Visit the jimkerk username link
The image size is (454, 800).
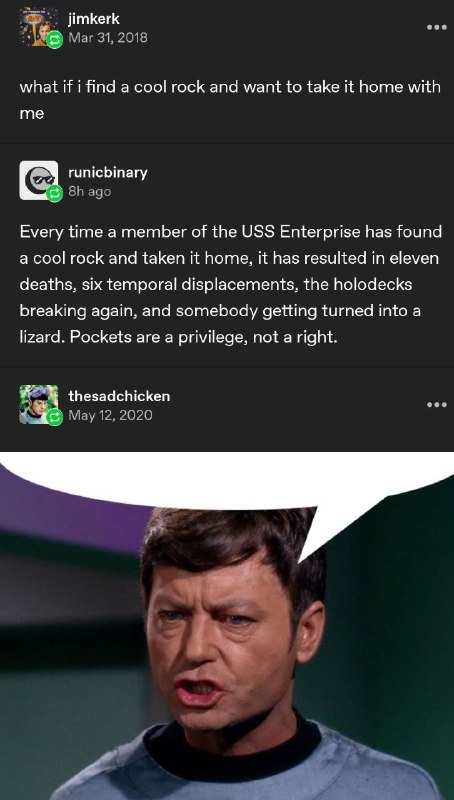94,19
